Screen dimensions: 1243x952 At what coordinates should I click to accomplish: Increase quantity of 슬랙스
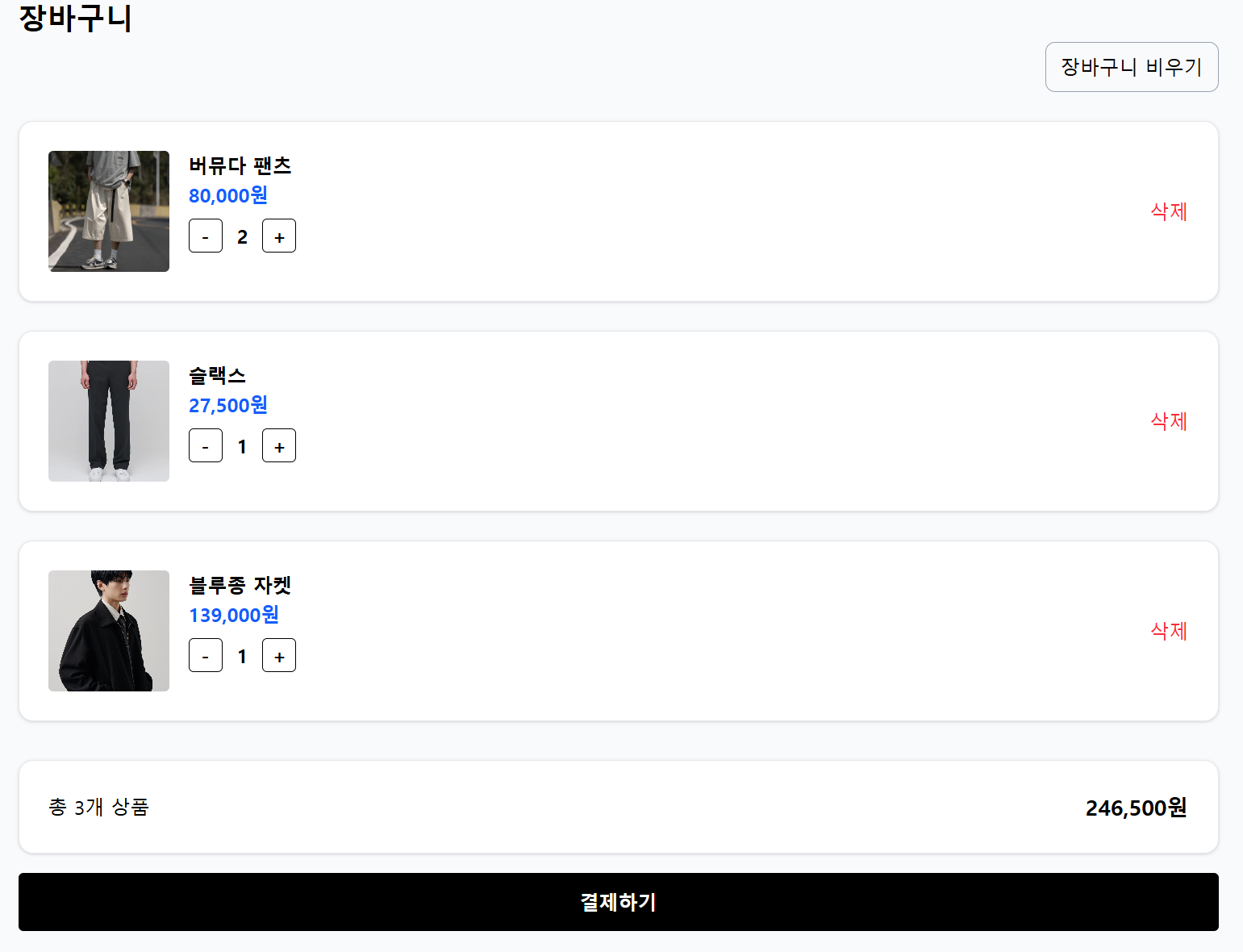coord(279,445)
